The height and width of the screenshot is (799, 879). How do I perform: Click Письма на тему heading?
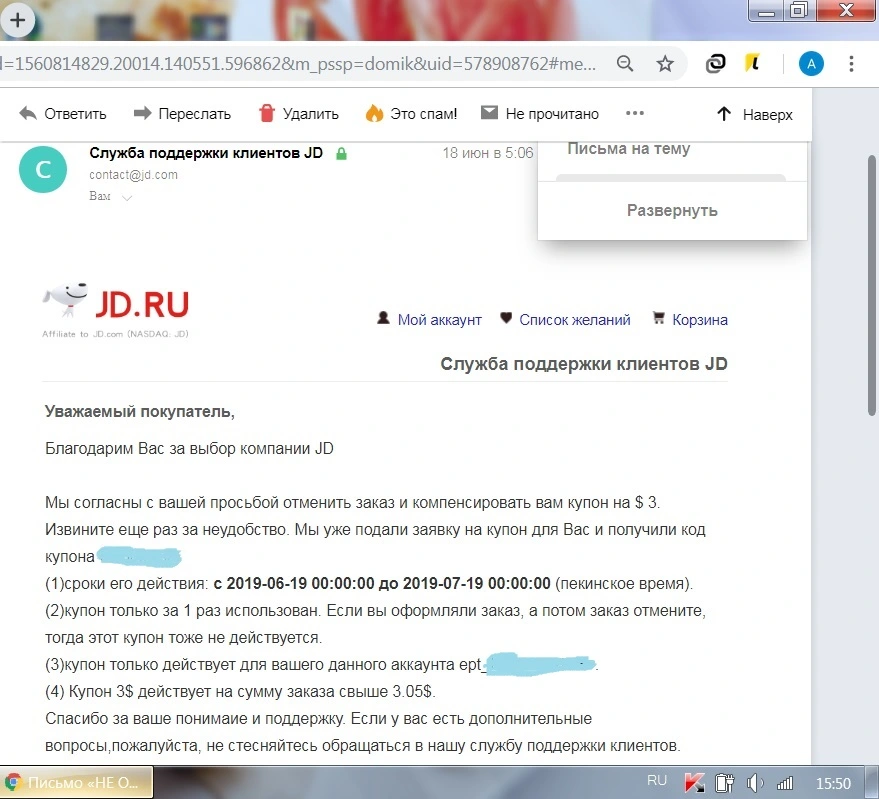(628, 149)
